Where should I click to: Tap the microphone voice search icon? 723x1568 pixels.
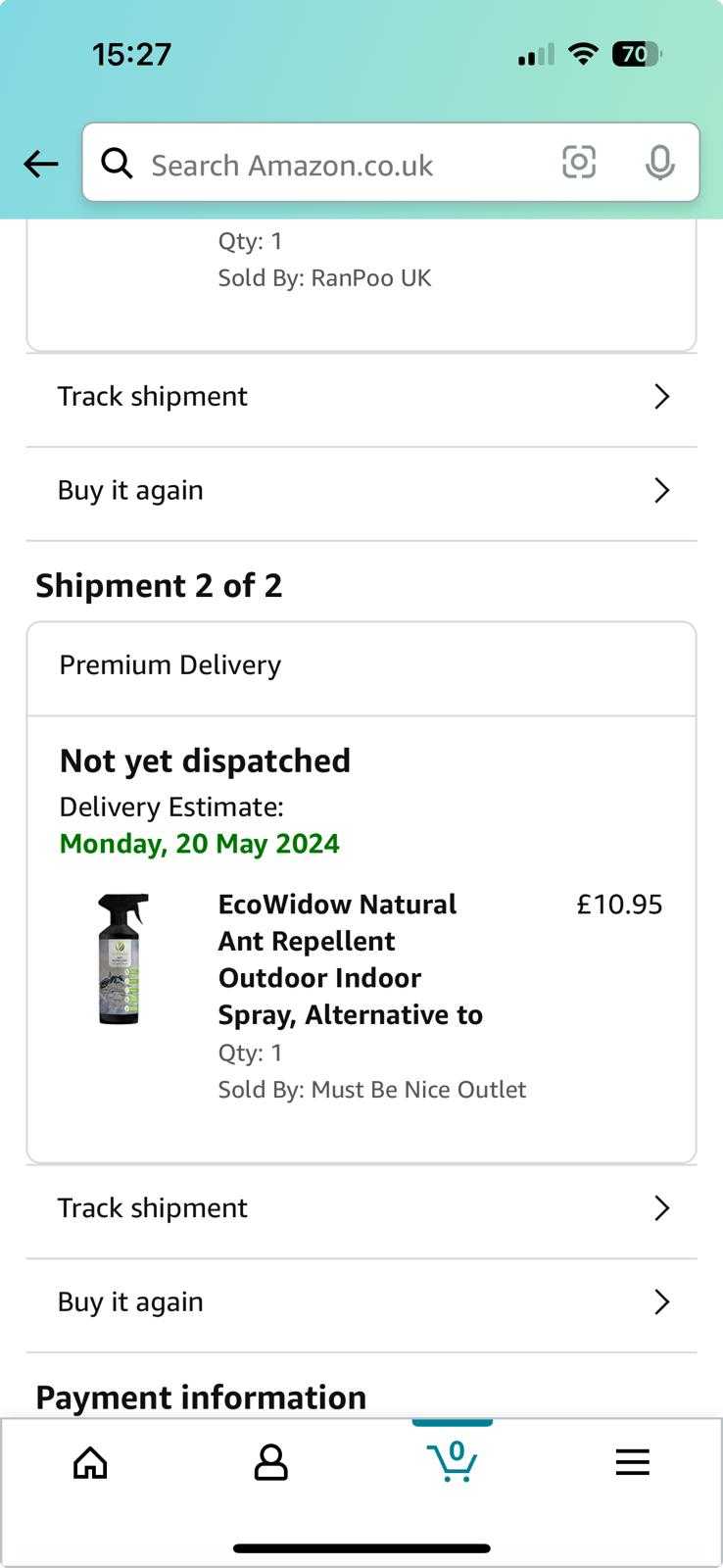660,163
